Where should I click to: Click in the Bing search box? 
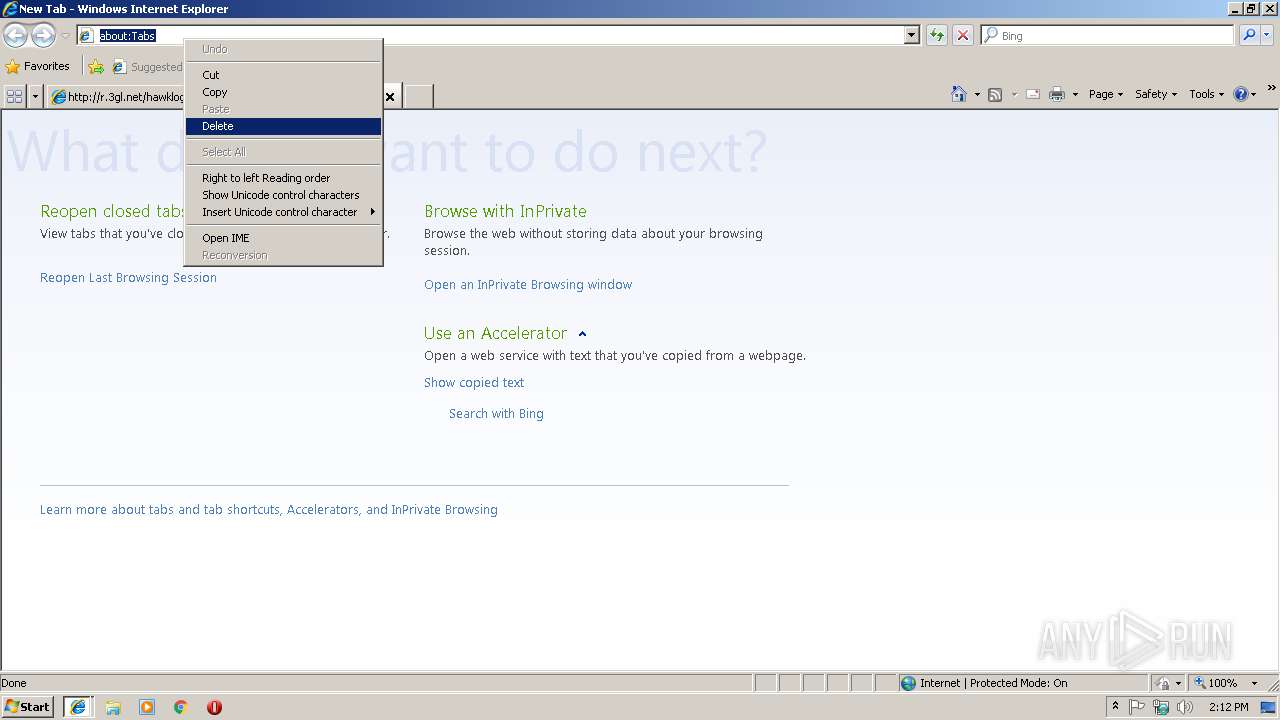coord(1108,35)
